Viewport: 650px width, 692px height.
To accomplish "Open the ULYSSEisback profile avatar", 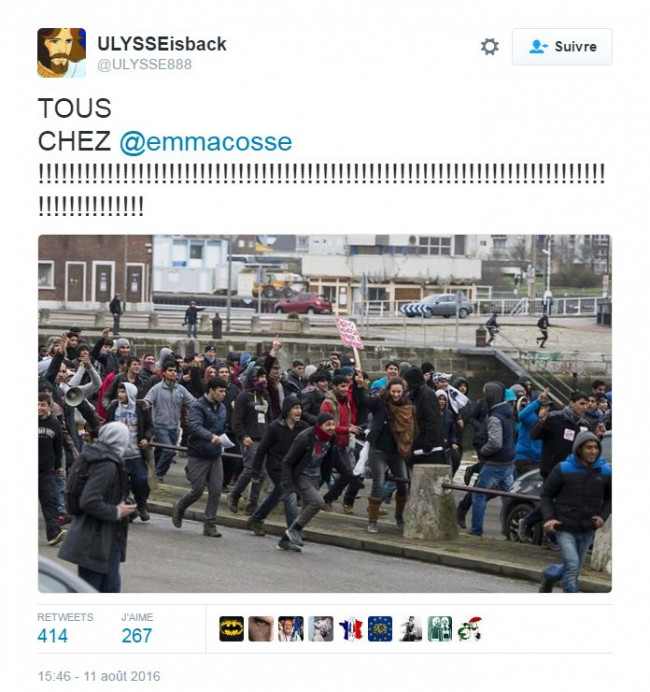I will tap(61, 53).
